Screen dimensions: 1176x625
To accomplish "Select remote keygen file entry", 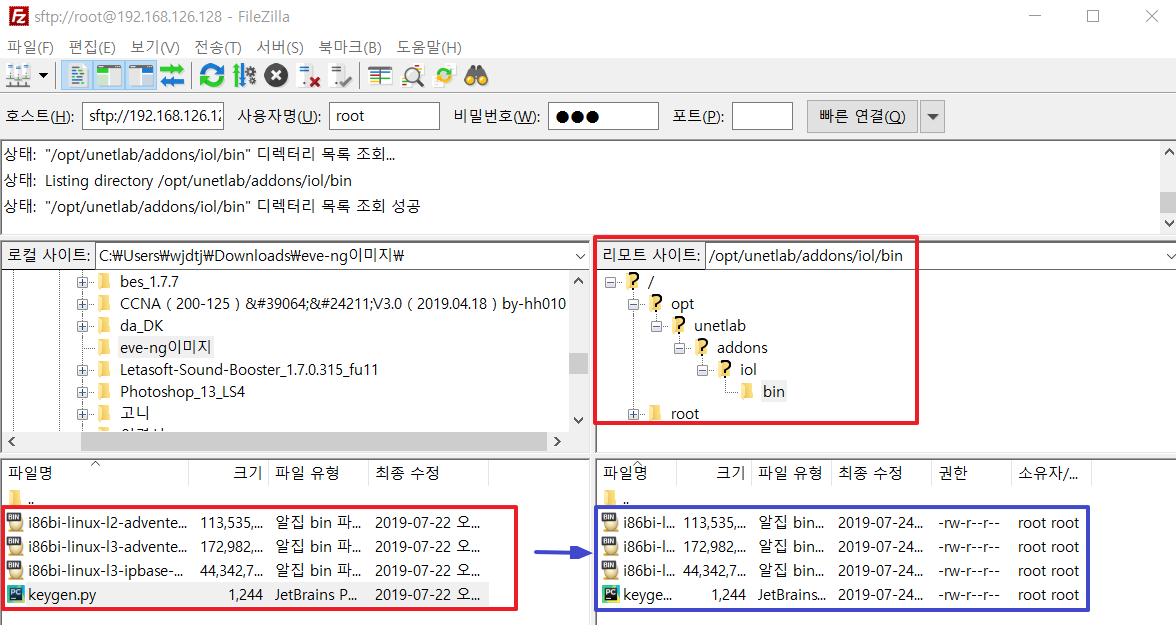I will 844,595.
